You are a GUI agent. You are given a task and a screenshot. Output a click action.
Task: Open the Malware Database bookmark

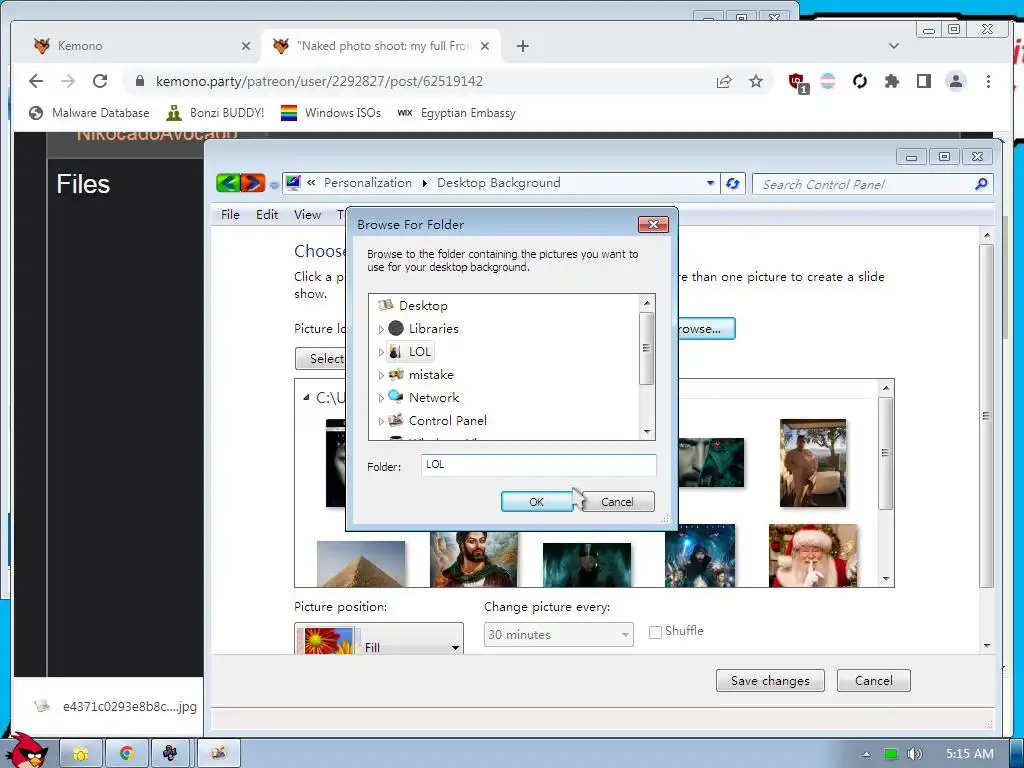[89, 113]
